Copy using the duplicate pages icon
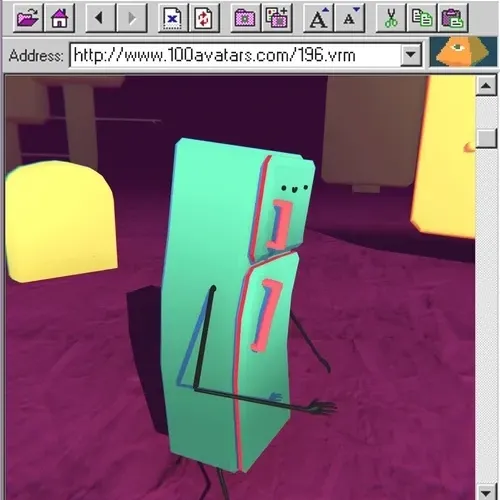Screen dimensions: 500x500 coord(422,18)
